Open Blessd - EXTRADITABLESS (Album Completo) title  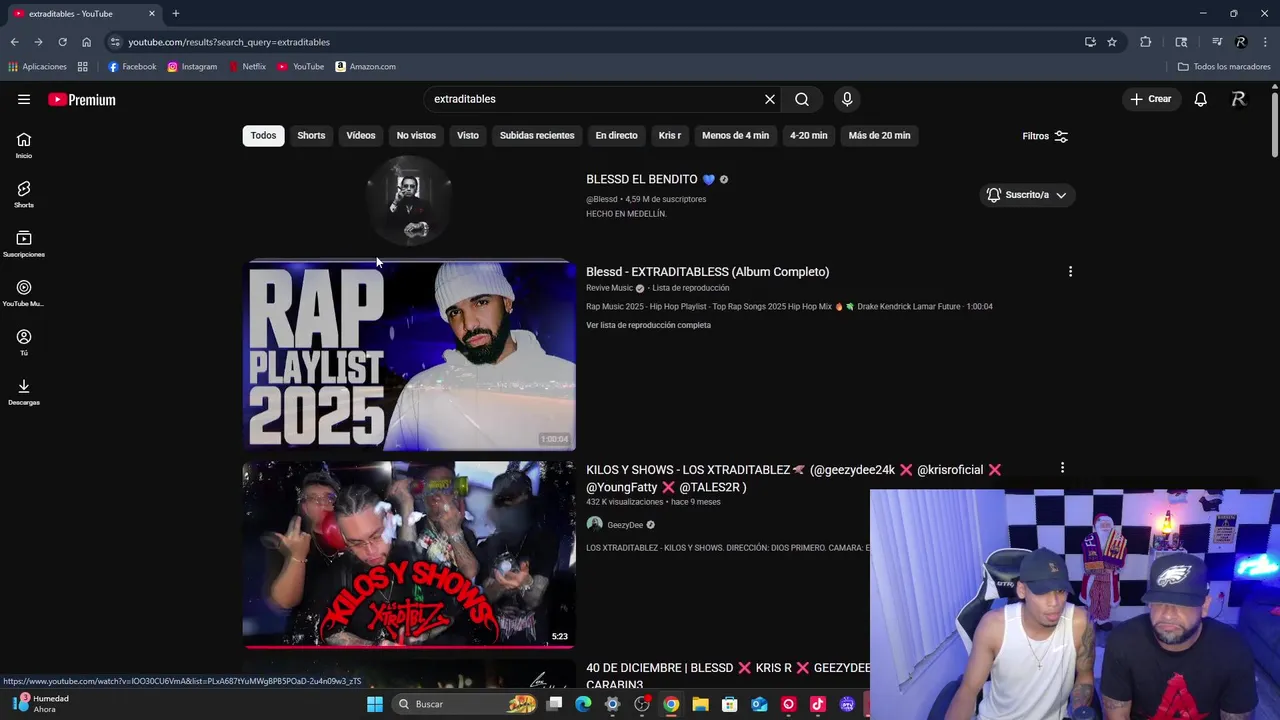pyautogui.click(x=707, y=272)
